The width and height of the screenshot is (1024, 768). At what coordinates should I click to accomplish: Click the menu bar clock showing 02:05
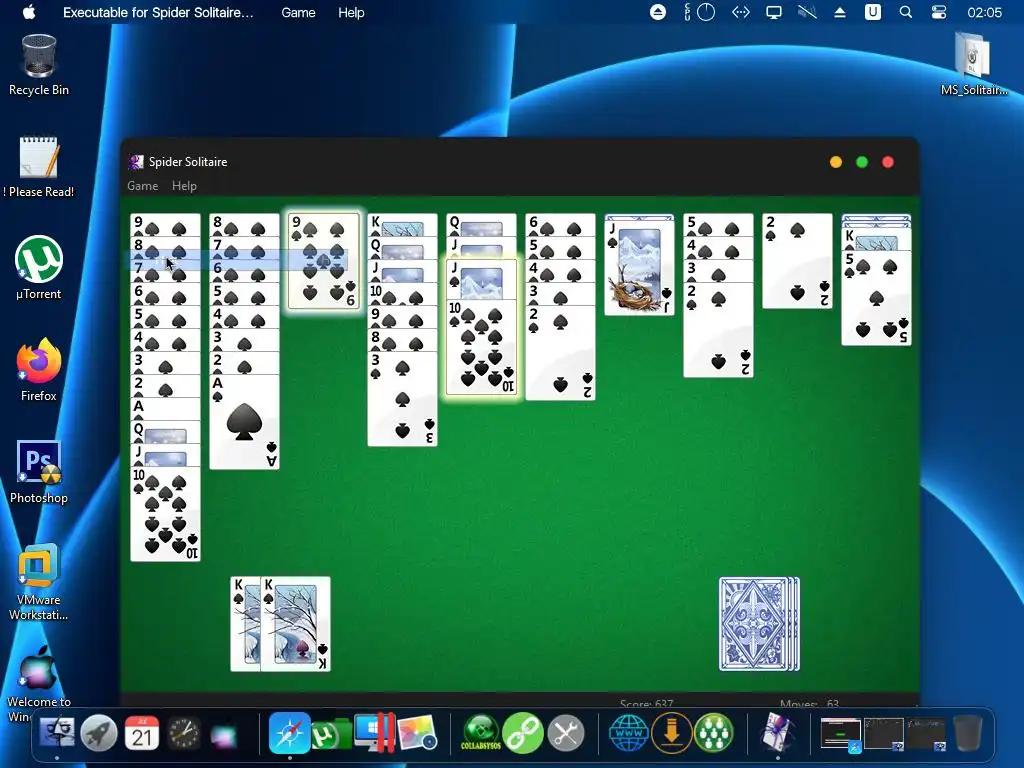(984, 12)
